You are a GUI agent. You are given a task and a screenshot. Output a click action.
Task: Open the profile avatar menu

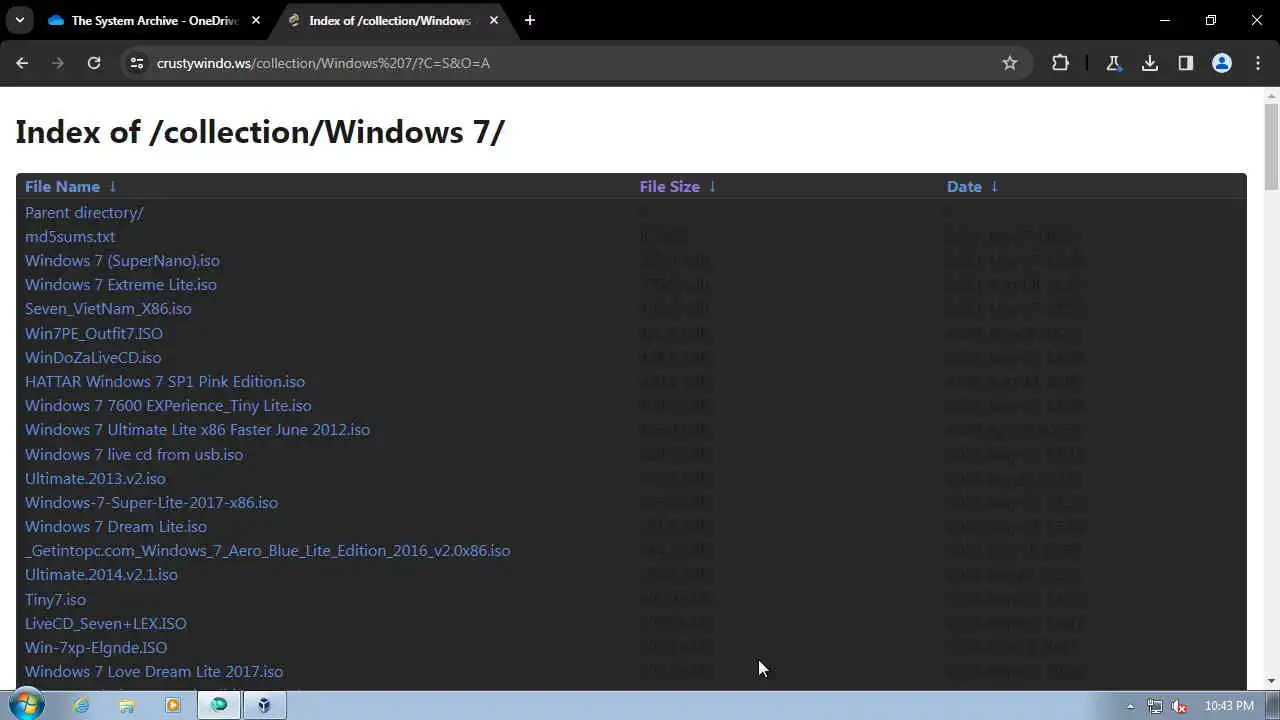[x=1221, y=63]
